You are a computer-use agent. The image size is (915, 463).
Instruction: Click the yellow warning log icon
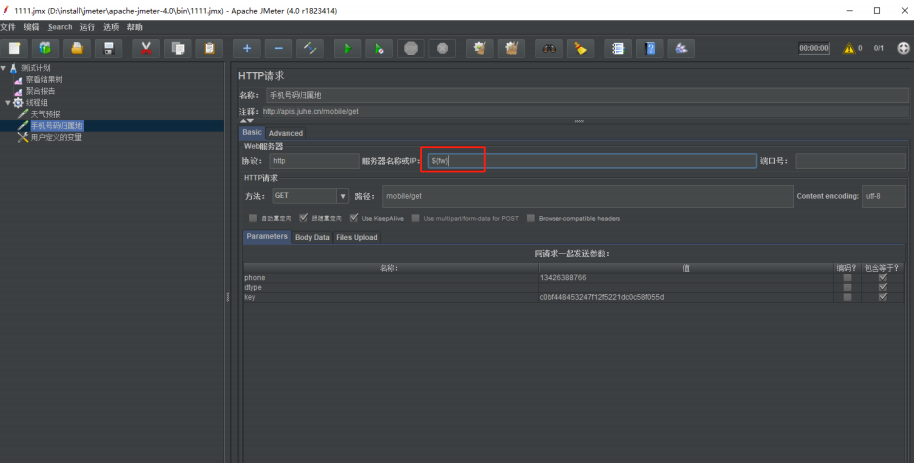point(848,48)
